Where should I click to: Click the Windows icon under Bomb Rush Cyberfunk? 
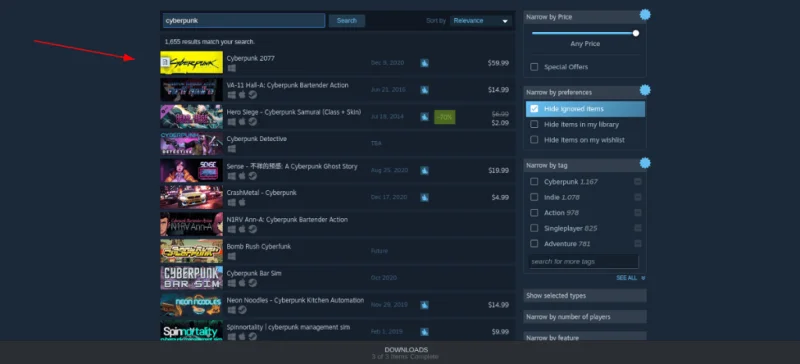point(232,256)
